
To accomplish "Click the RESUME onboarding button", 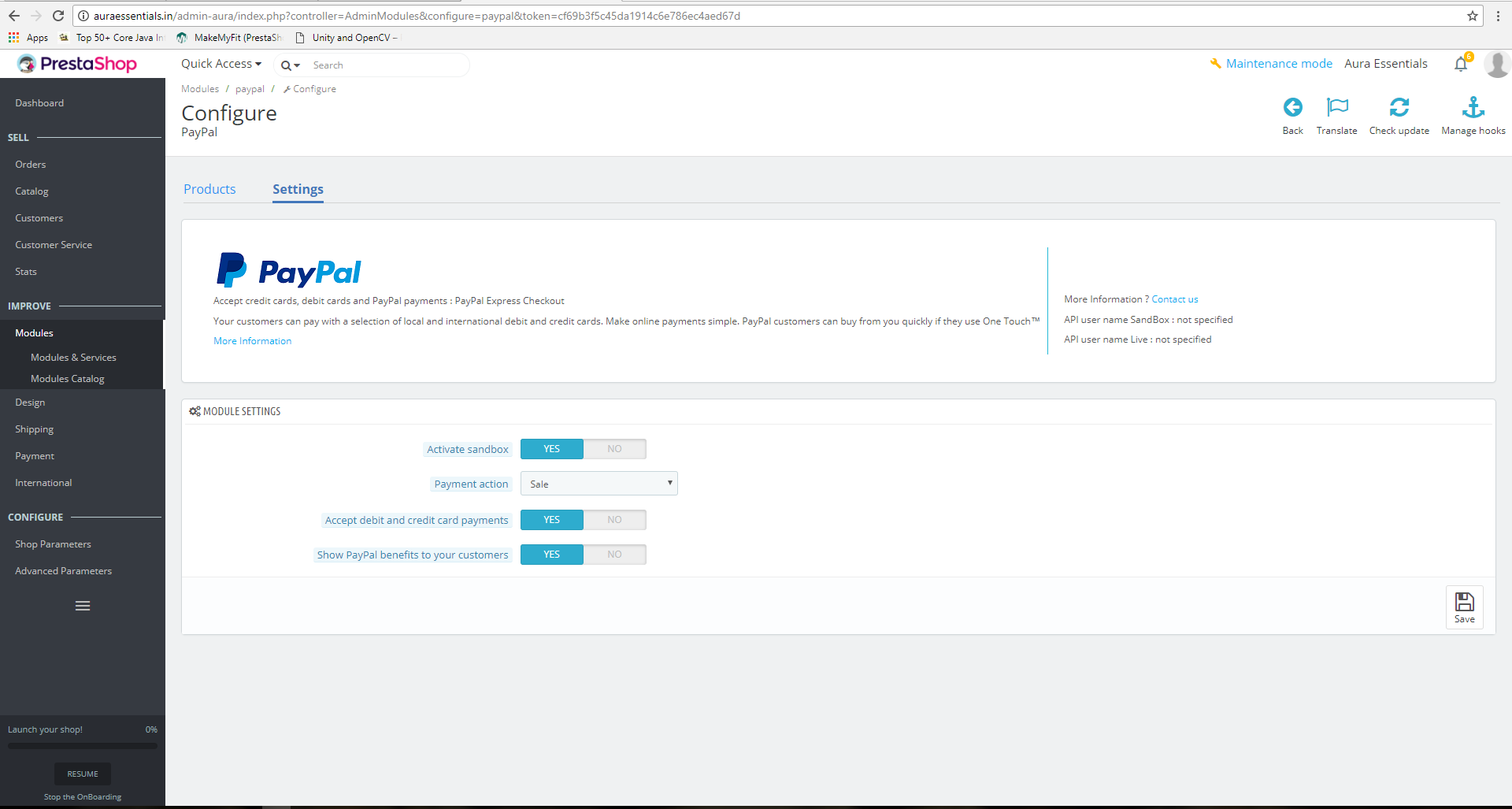I will [83, 774].
